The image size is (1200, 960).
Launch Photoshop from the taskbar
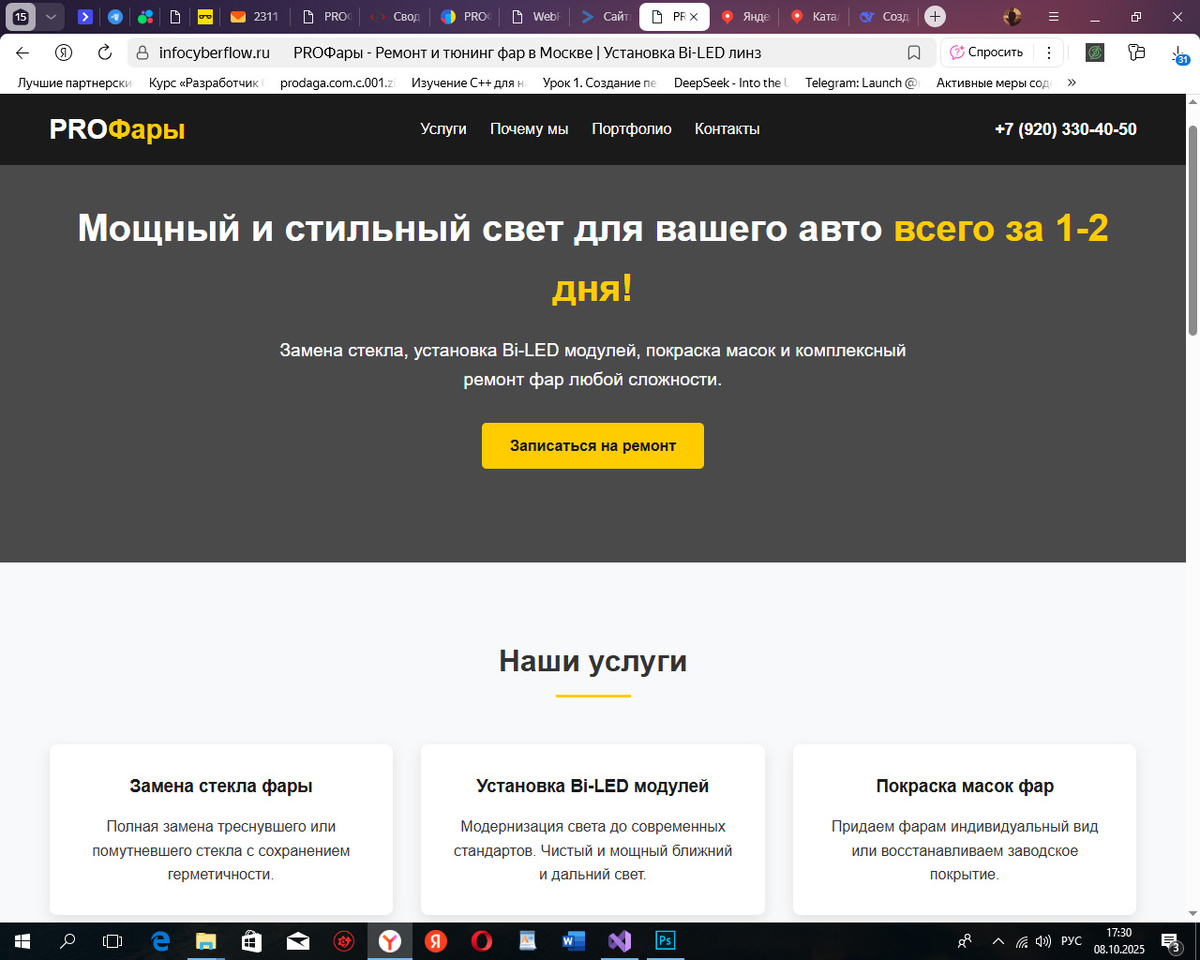pyautogui.click(x=666, y=941)
